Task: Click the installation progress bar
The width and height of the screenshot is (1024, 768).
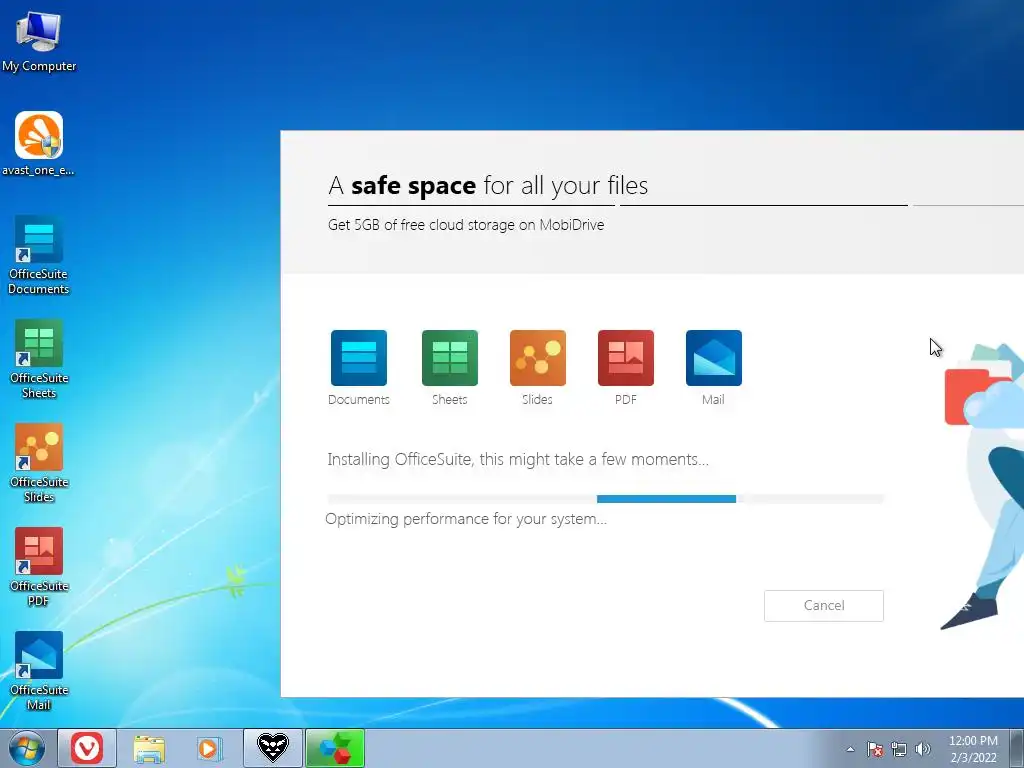Action: (605, 499)
